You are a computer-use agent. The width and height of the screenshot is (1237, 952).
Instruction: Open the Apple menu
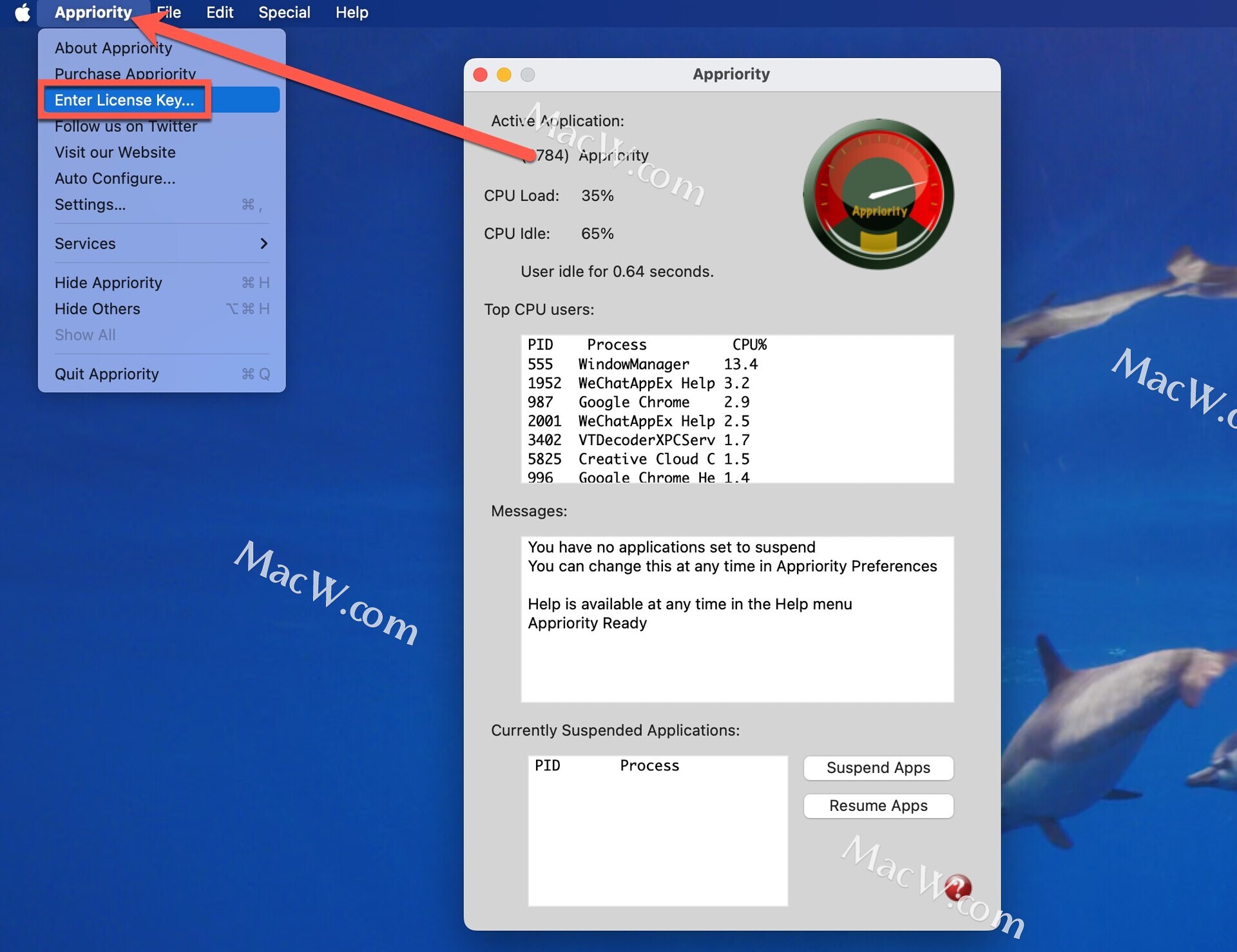tap(23, 12)
